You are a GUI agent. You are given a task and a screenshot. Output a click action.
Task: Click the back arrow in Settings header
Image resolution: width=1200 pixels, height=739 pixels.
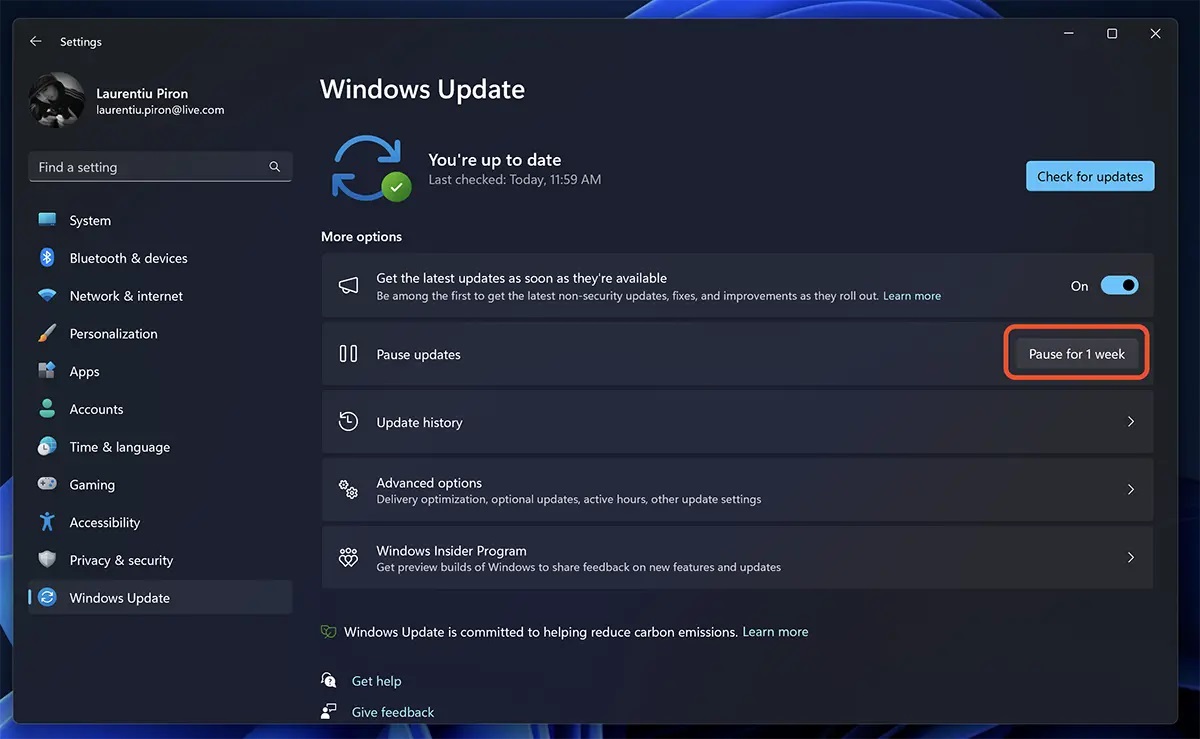36,42
